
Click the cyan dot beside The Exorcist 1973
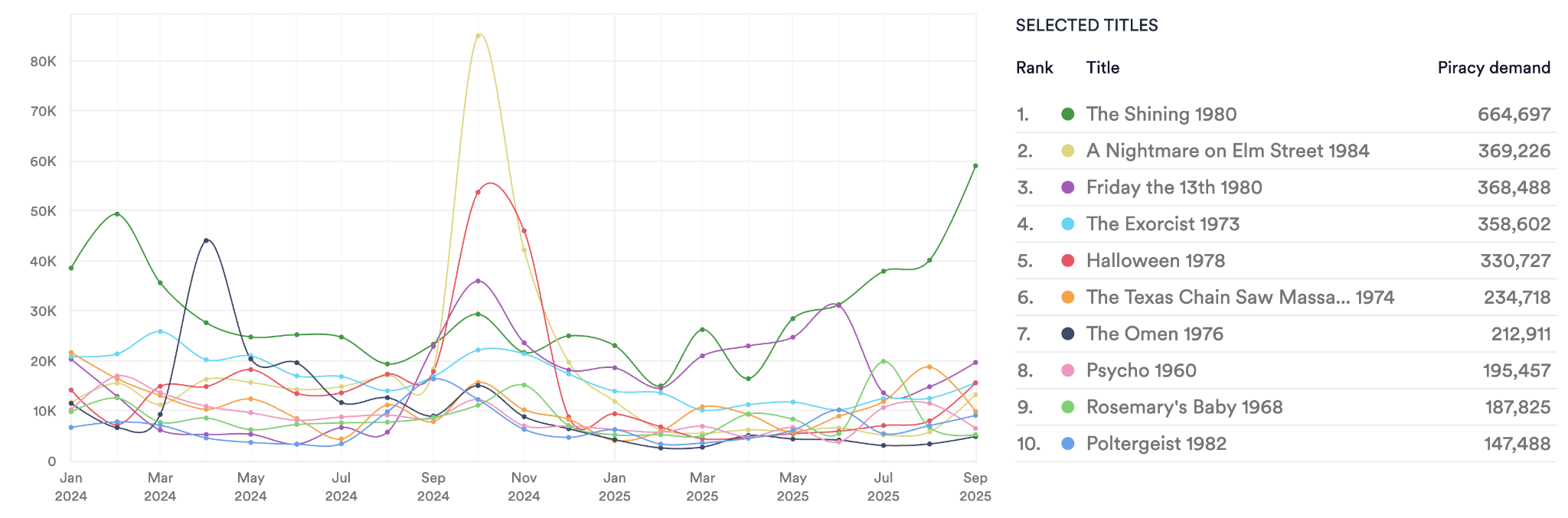pyautogui.click(x=1067, y=224)
